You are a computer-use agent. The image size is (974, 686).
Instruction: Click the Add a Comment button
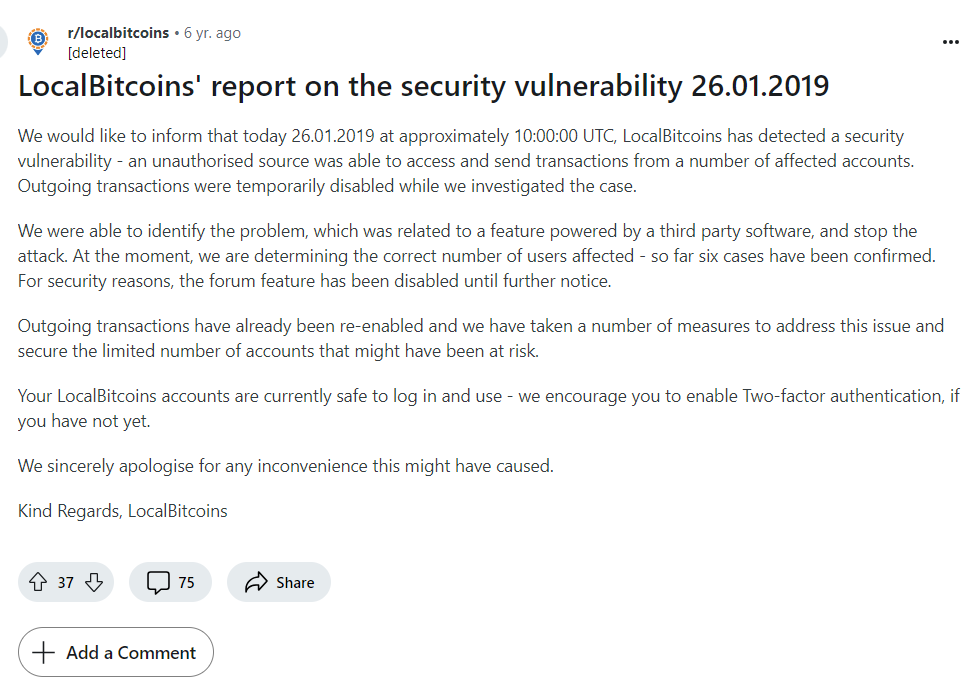116,652
